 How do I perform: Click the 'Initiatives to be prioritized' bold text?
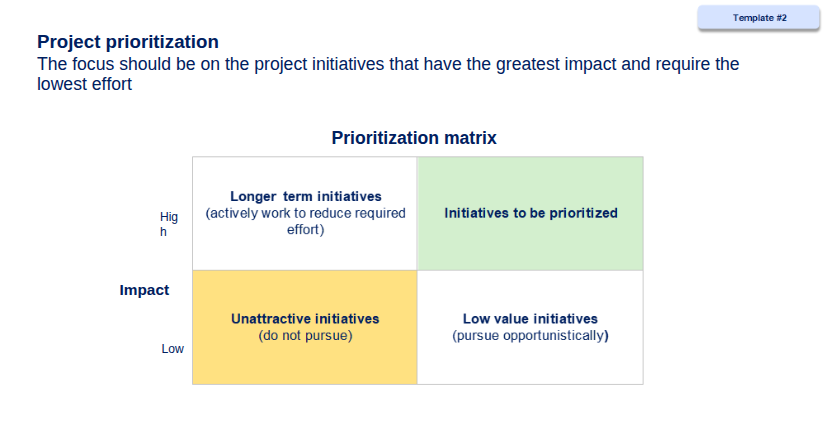click(531, 213)
